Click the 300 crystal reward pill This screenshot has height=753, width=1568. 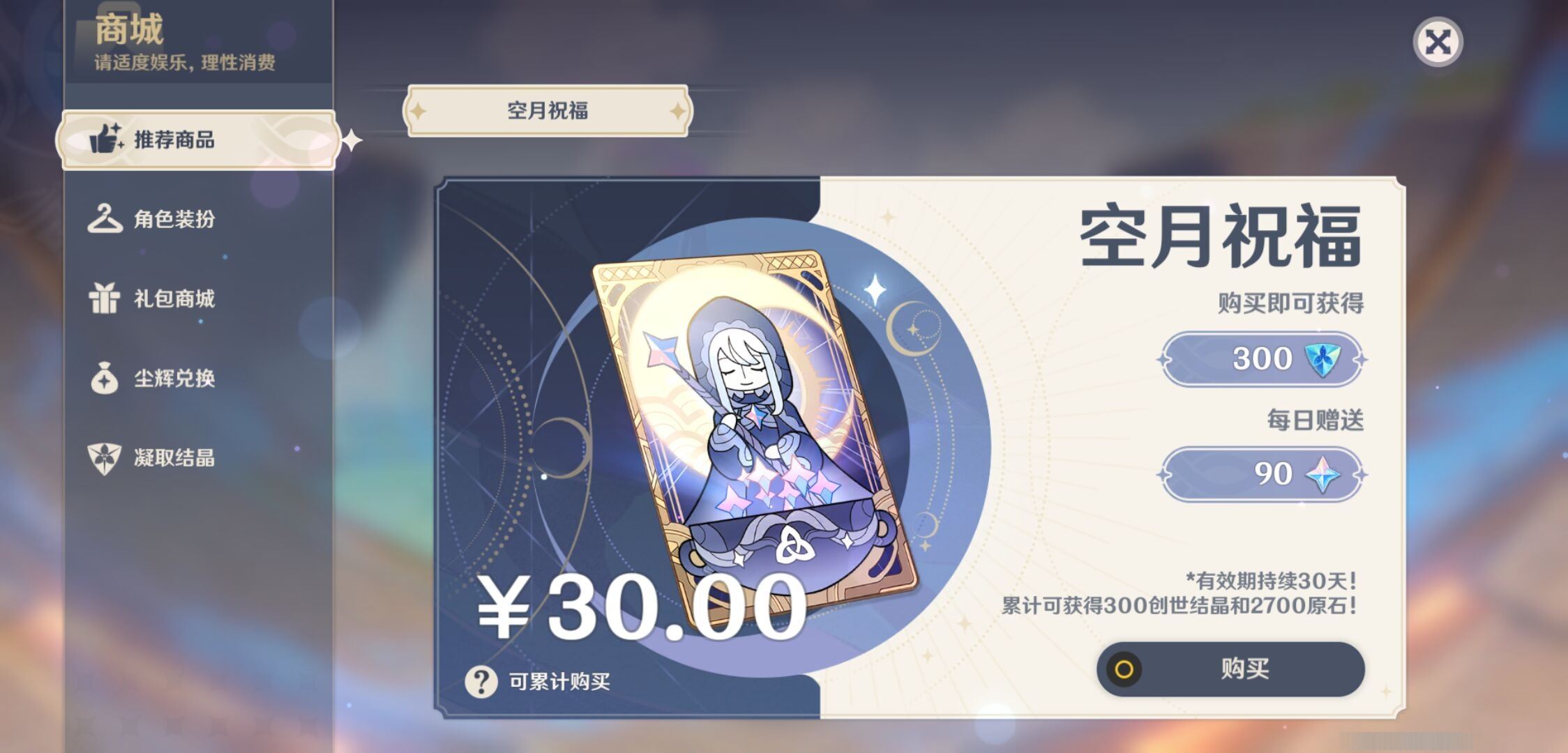tap(1262, 359)
